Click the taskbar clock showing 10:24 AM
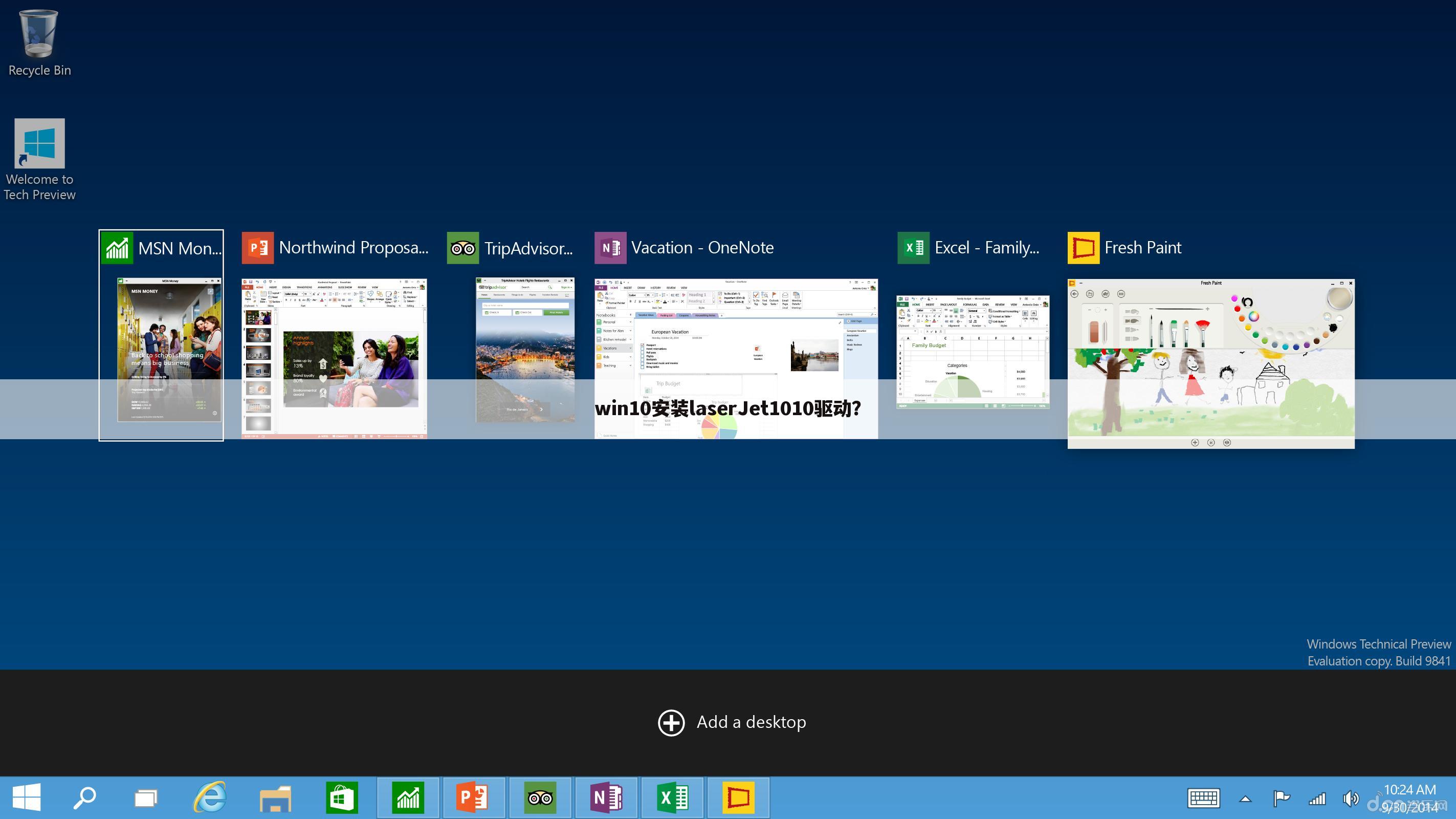The height and width of the screenshot is (819, 1456). 1409,798
